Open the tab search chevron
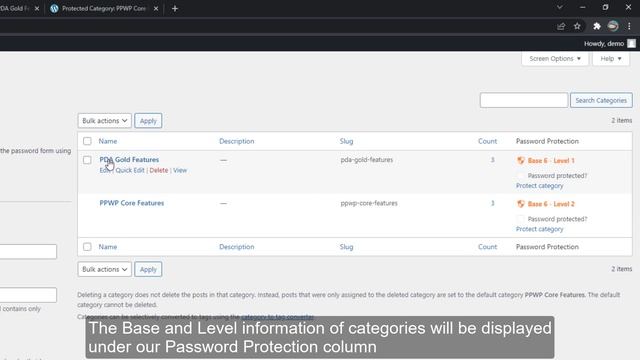This screenshot has height=360, width=640. (560, 7)
